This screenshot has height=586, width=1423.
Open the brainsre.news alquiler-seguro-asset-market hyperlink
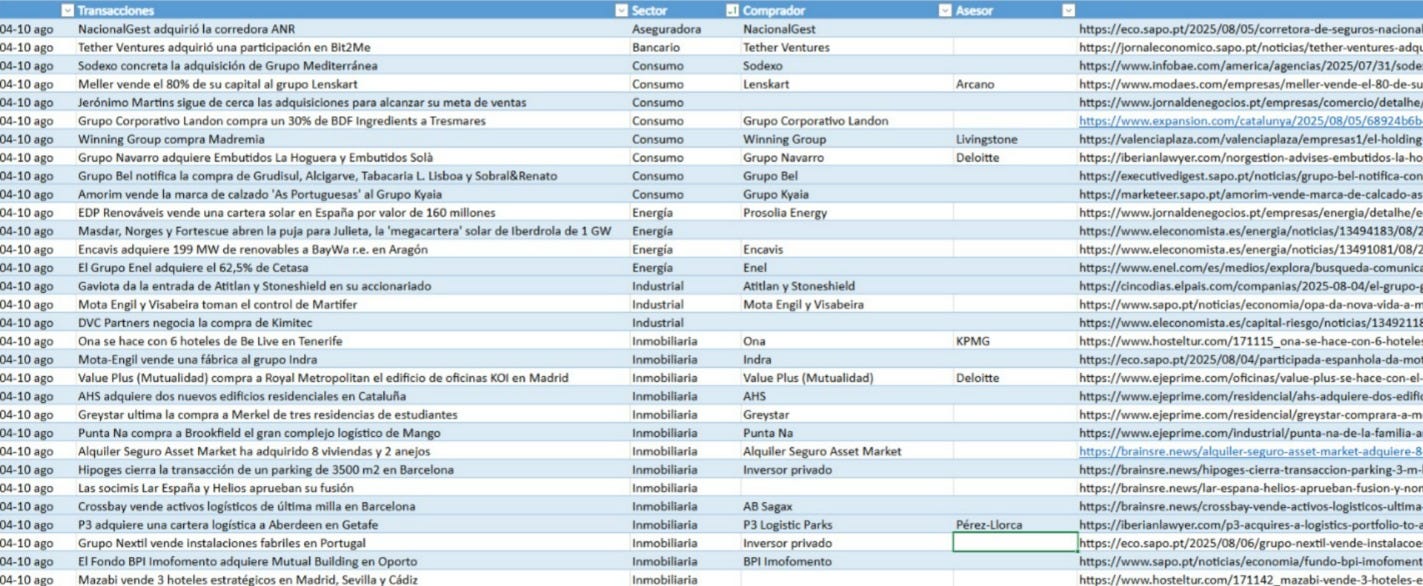click(1251, 451)
